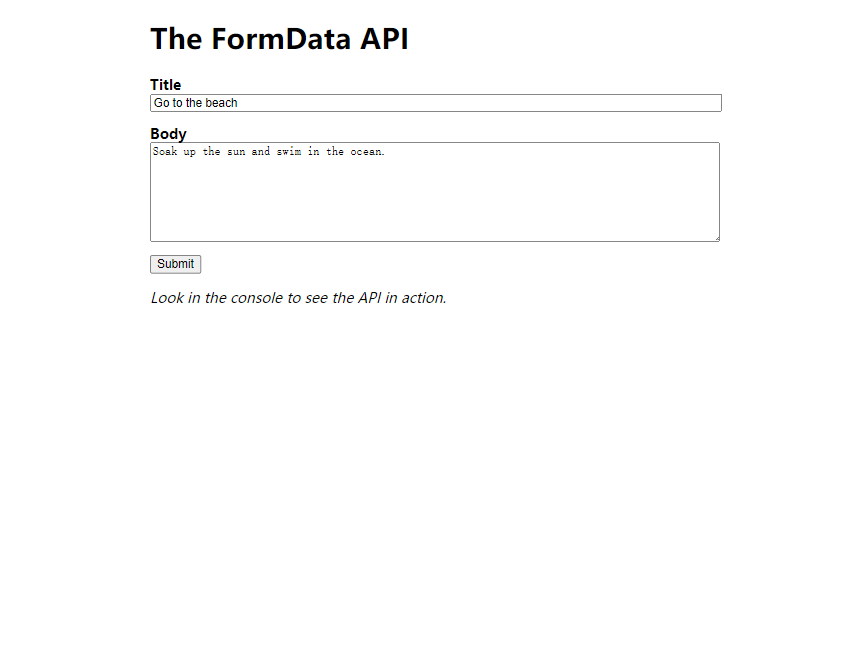865x655 pixels.
Task: Click the textarea resize handle corner
Action: coord(717,238)
